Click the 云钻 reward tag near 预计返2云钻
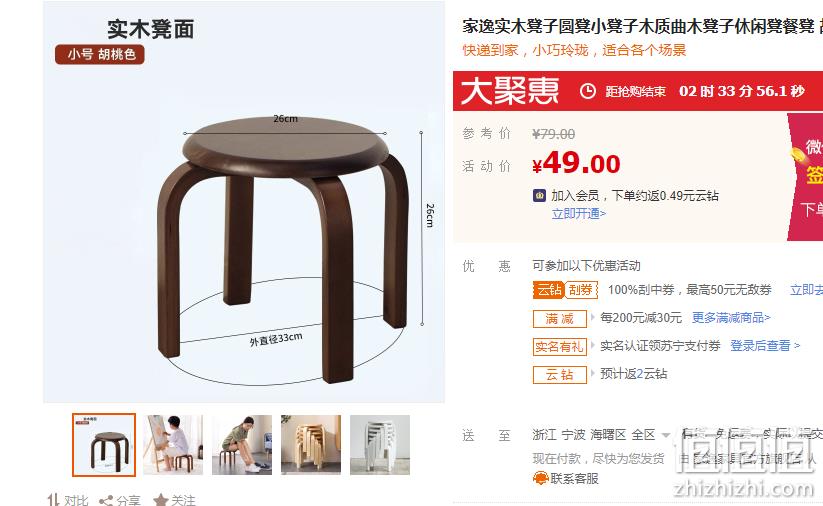 pyautogui.click(x=560, y=375)
